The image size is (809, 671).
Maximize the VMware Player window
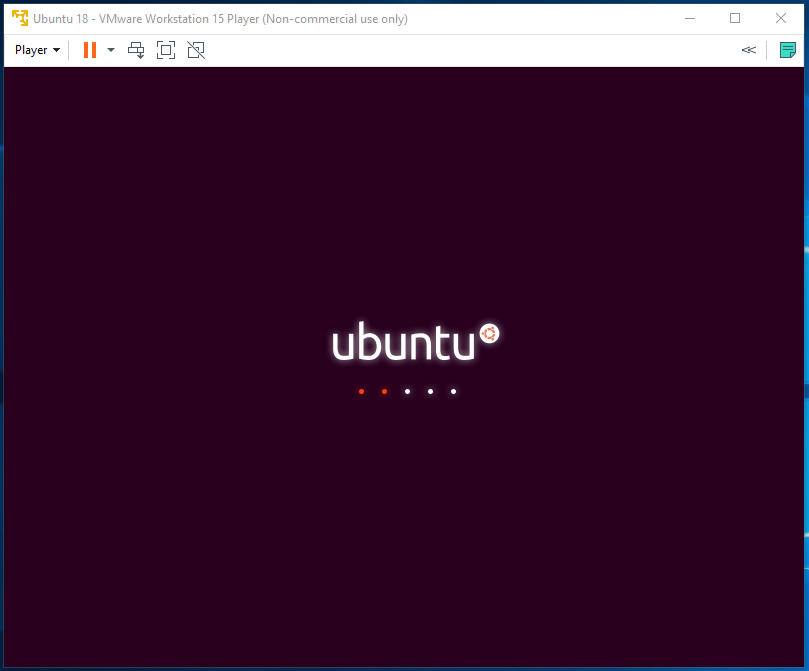[x=735, y=19]
